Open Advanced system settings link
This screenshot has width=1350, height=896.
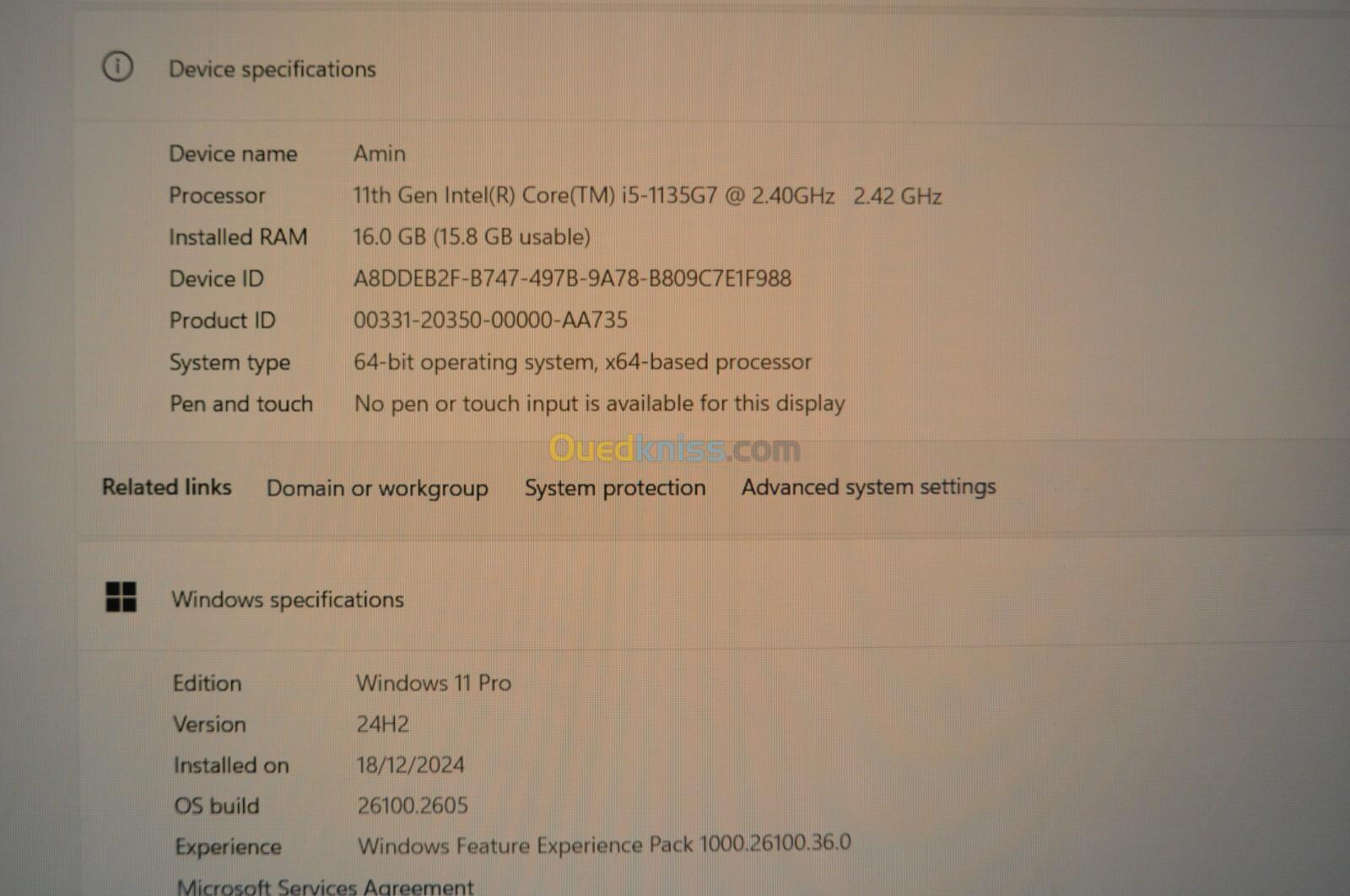tap(868, 487)
